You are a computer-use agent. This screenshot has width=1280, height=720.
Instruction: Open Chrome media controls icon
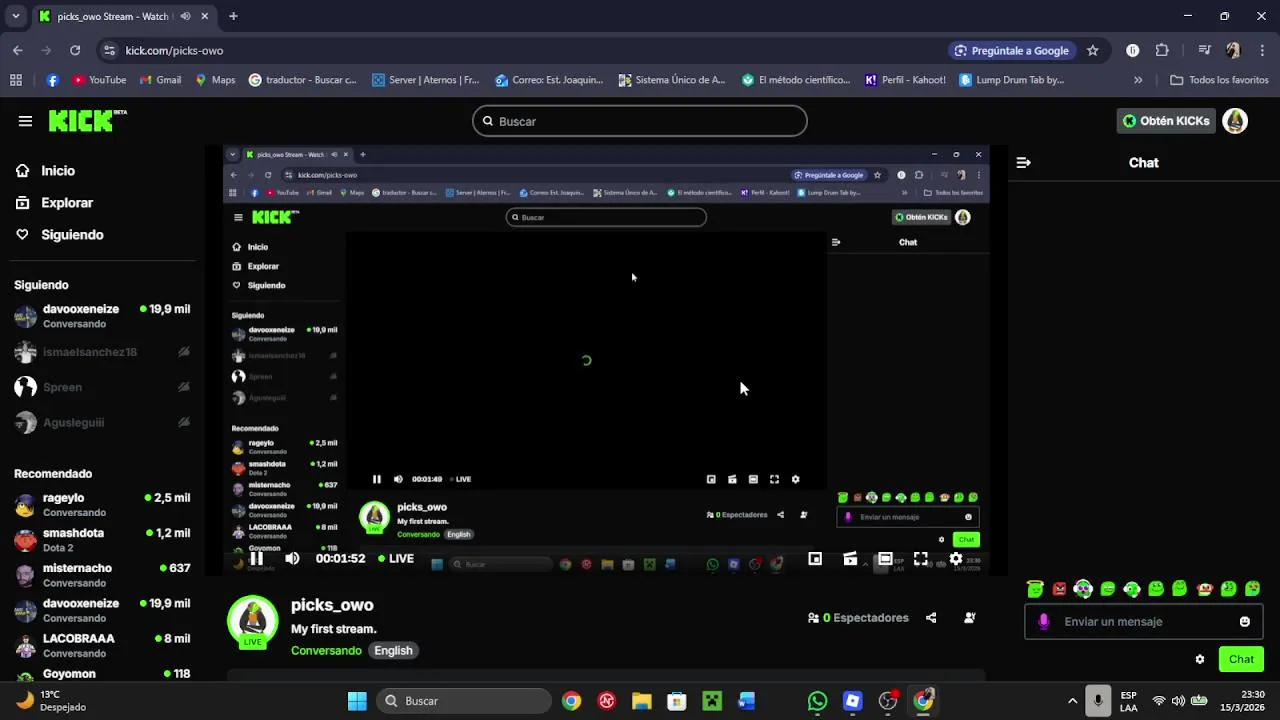coord(1205,50)
